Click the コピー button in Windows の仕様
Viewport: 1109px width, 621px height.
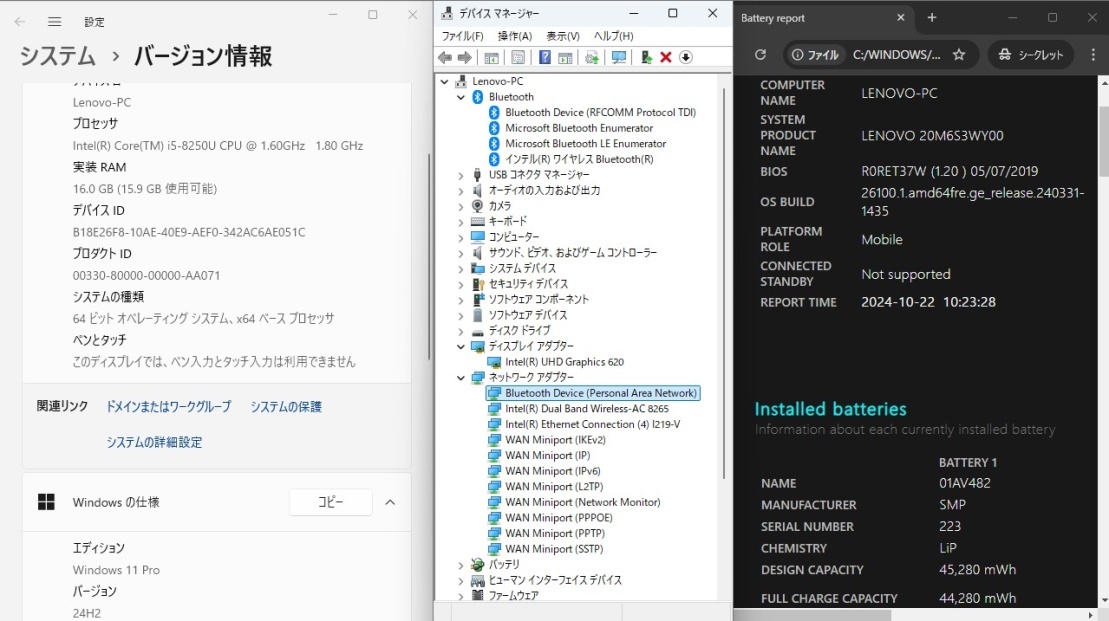coord(330,502)
